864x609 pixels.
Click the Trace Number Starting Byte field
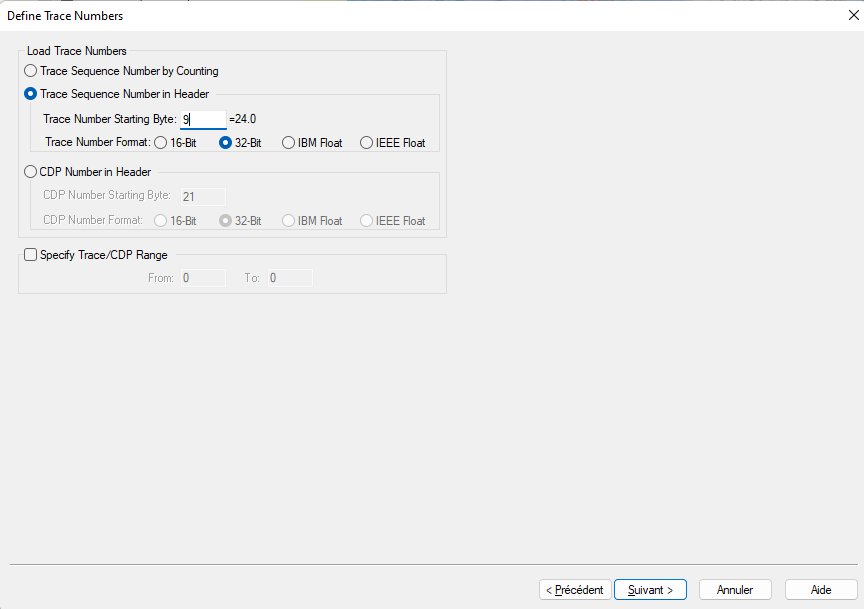[203, 119]
